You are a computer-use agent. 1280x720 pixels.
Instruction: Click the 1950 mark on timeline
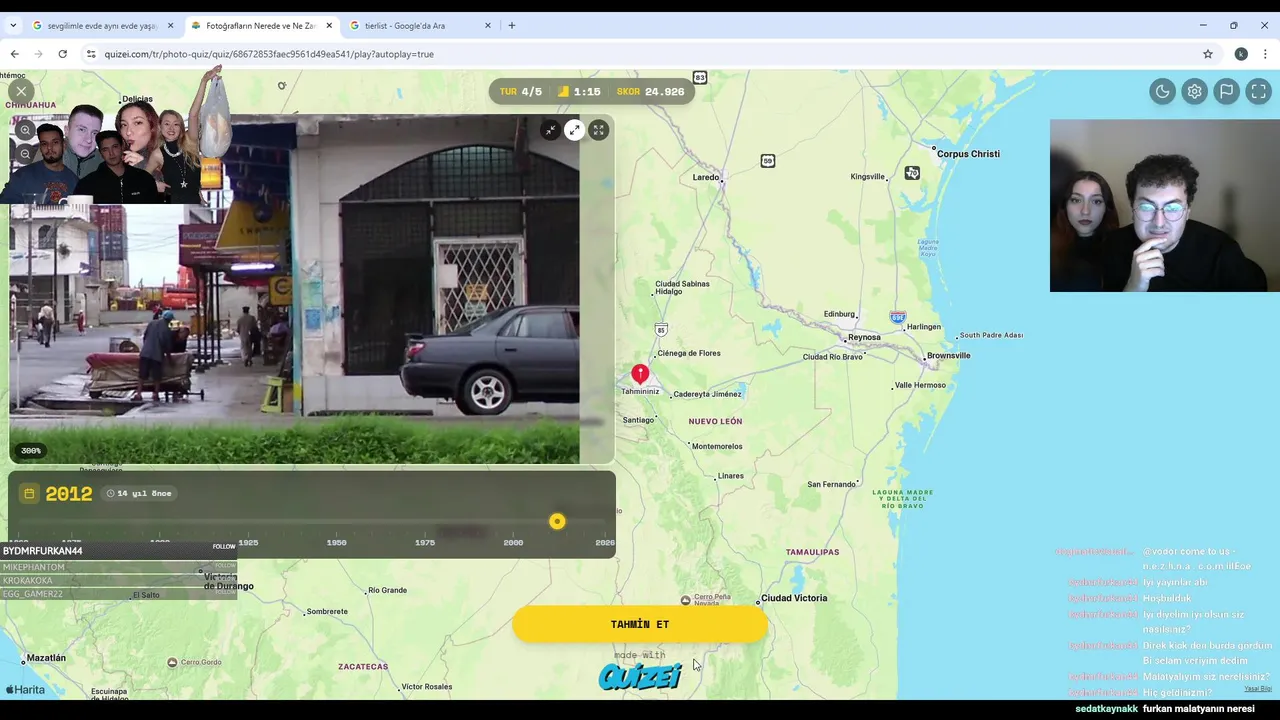[337, 542]
